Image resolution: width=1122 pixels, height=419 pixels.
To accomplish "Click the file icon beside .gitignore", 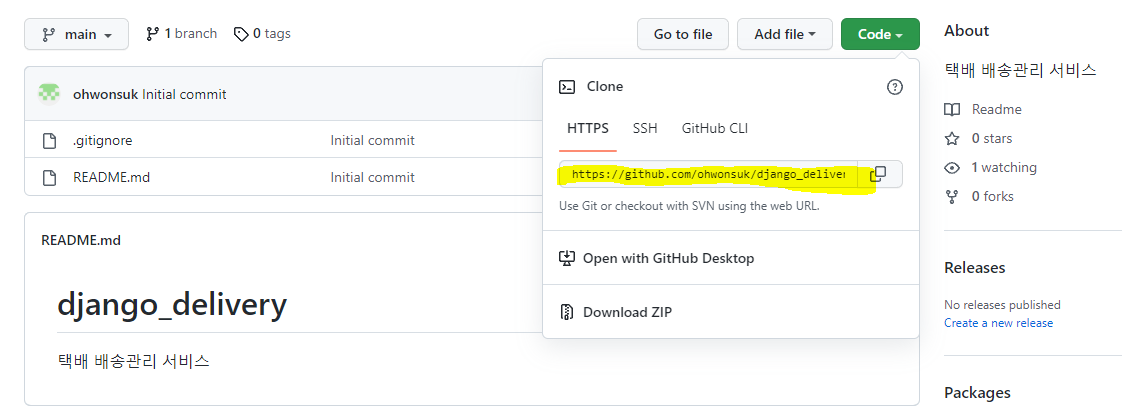I will point(49,141).
